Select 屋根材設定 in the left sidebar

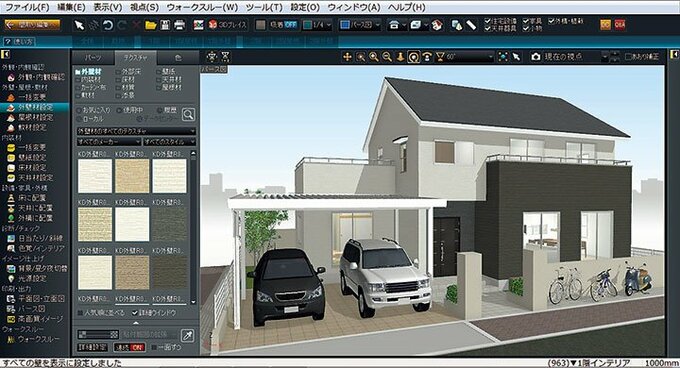pyautogui.click(x=35, y=117)
